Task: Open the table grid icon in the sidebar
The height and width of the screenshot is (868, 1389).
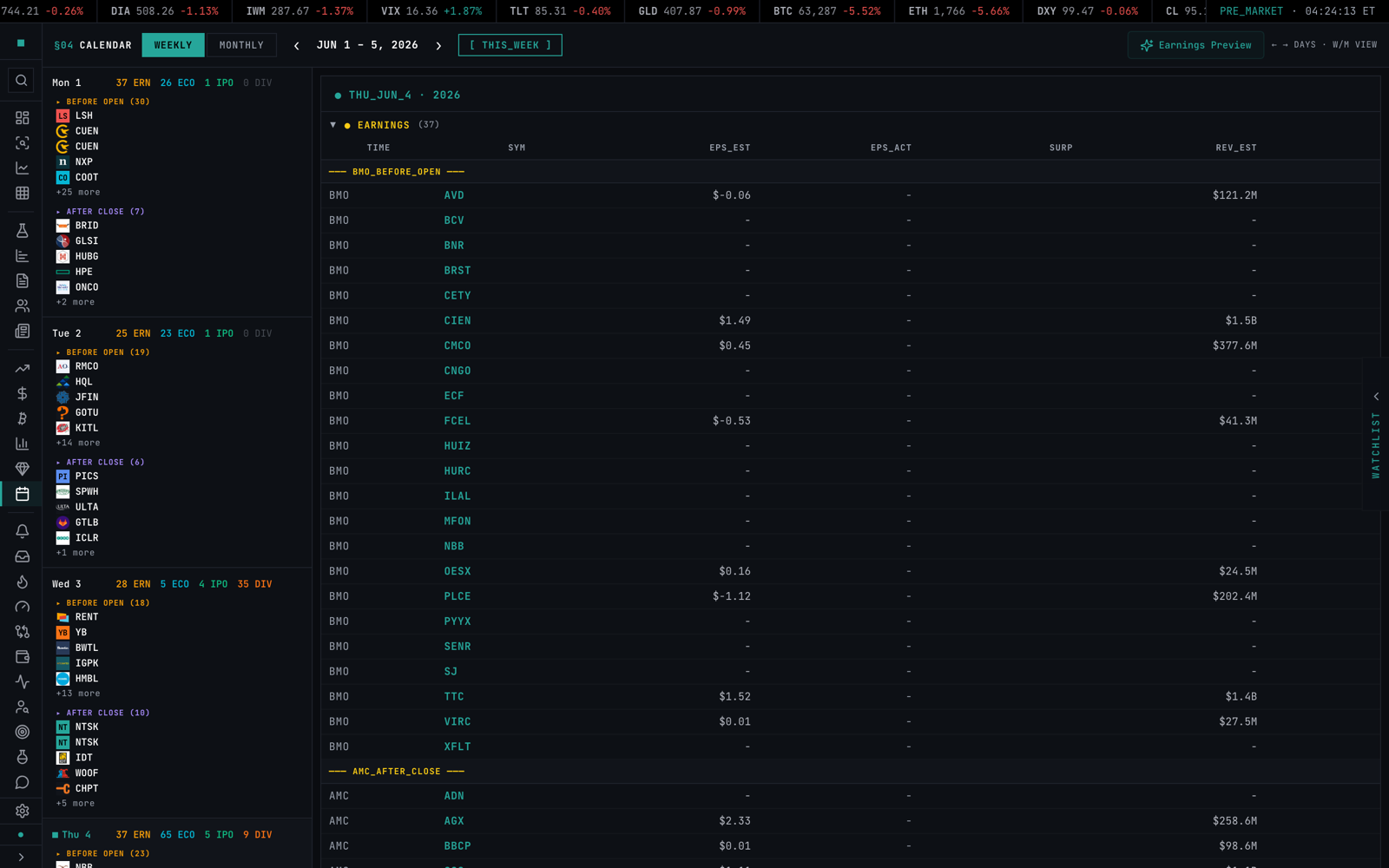Action: tap(22, 193)
